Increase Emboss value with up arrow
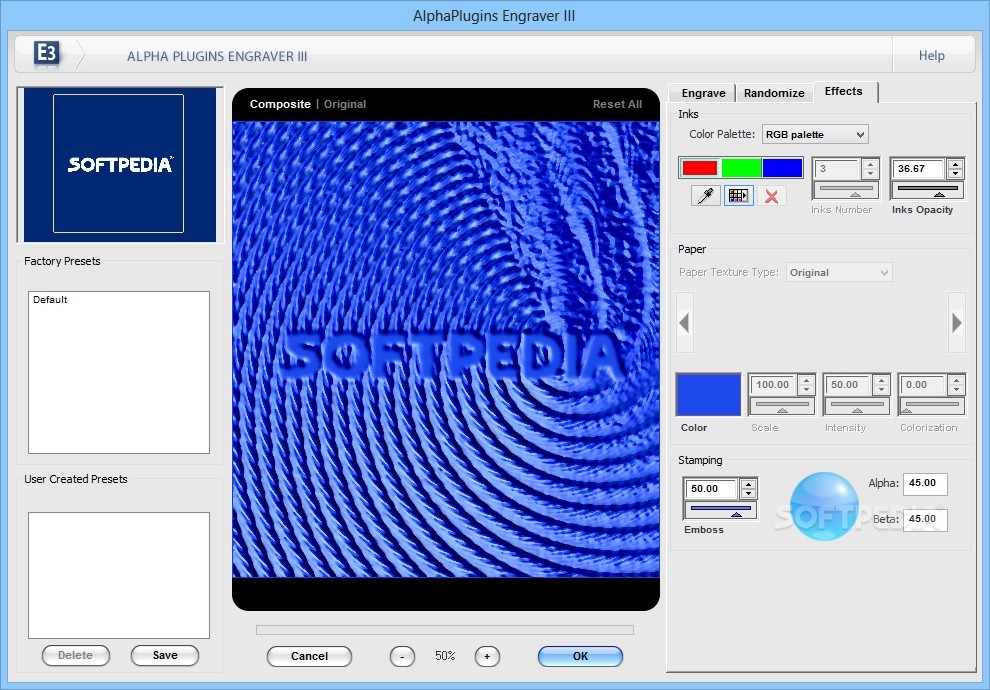This screenshot has width=990, height=690. tap(748, 484)
